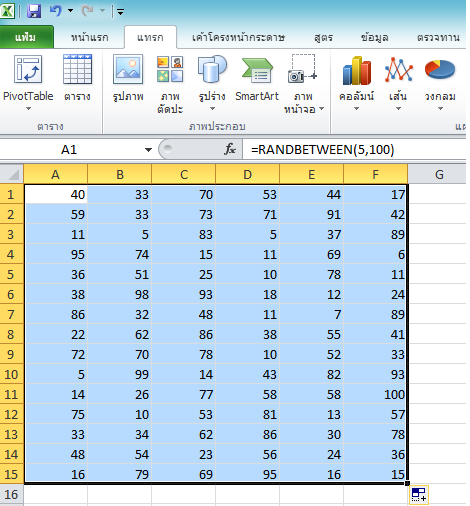
Task: Open the green แฟ้ม (File) tab
Action: (26, 37)
